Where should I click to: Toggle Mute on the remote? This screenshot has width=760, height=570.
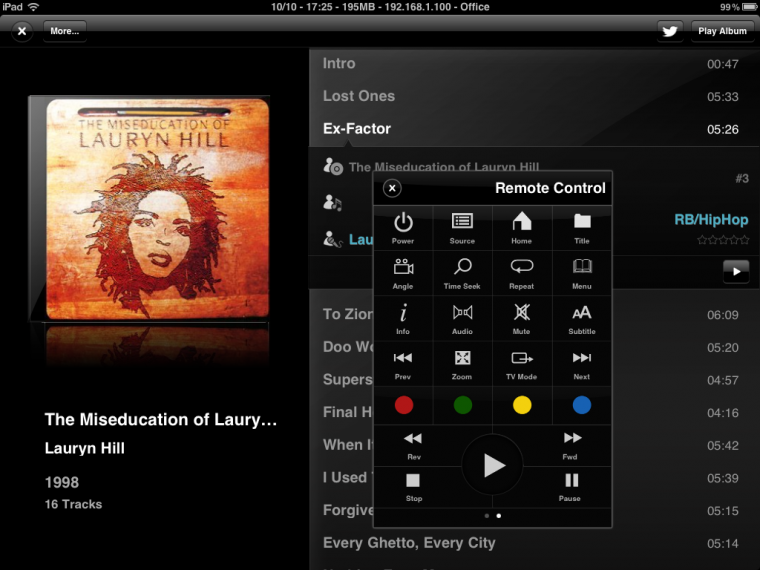coord(522,317)
